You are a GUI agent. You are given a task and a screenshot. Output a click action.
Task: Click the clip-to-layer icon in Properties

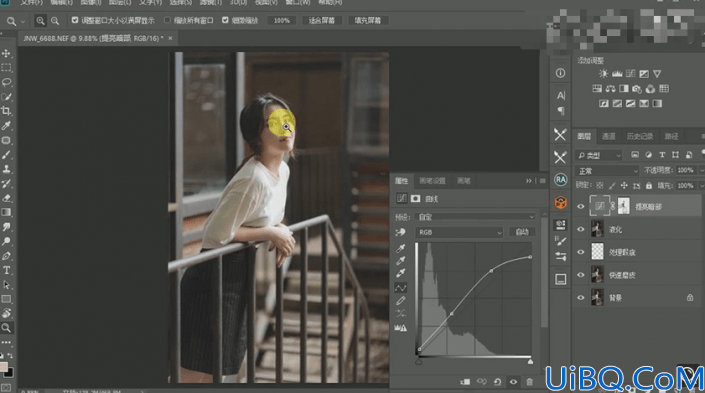click(465, 382)
